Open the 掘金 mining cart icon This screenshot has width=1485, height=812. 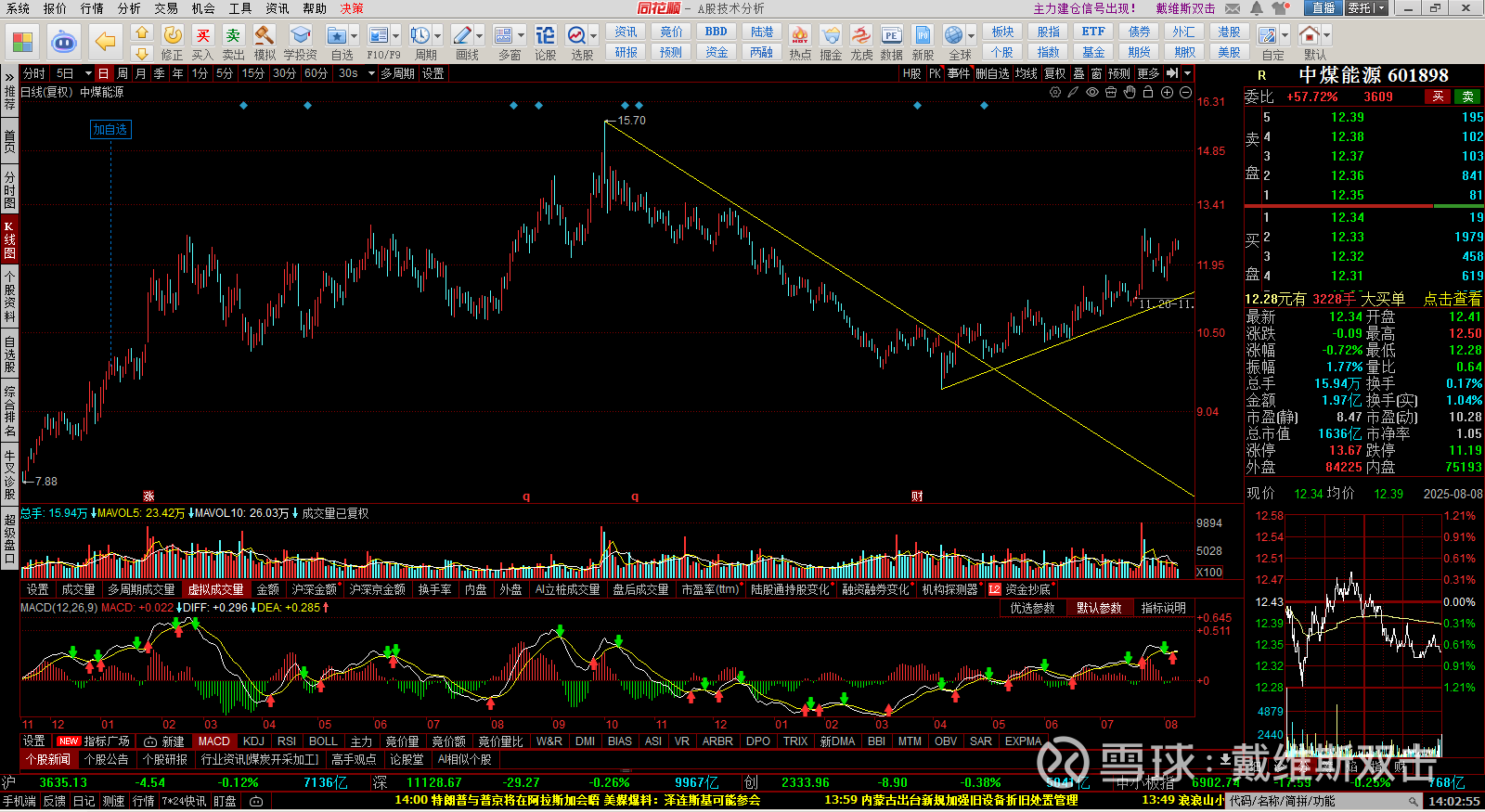click(x=831, y=35)
